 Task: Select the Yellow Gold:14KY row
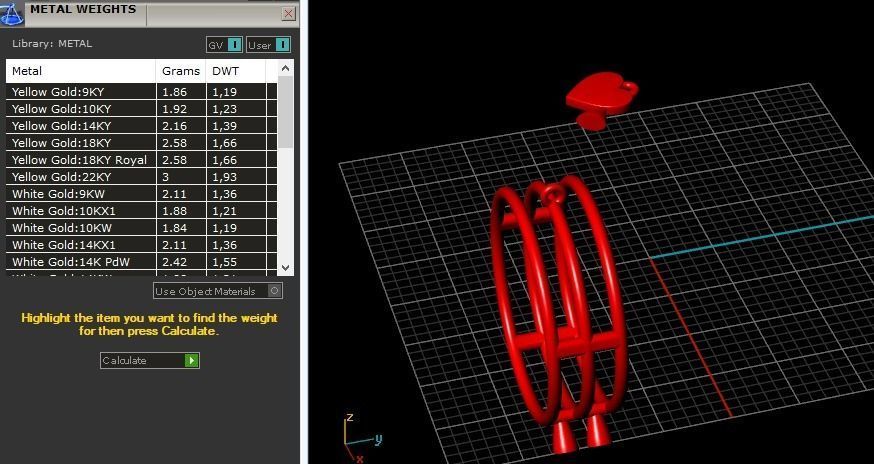(x=142, y=126)
